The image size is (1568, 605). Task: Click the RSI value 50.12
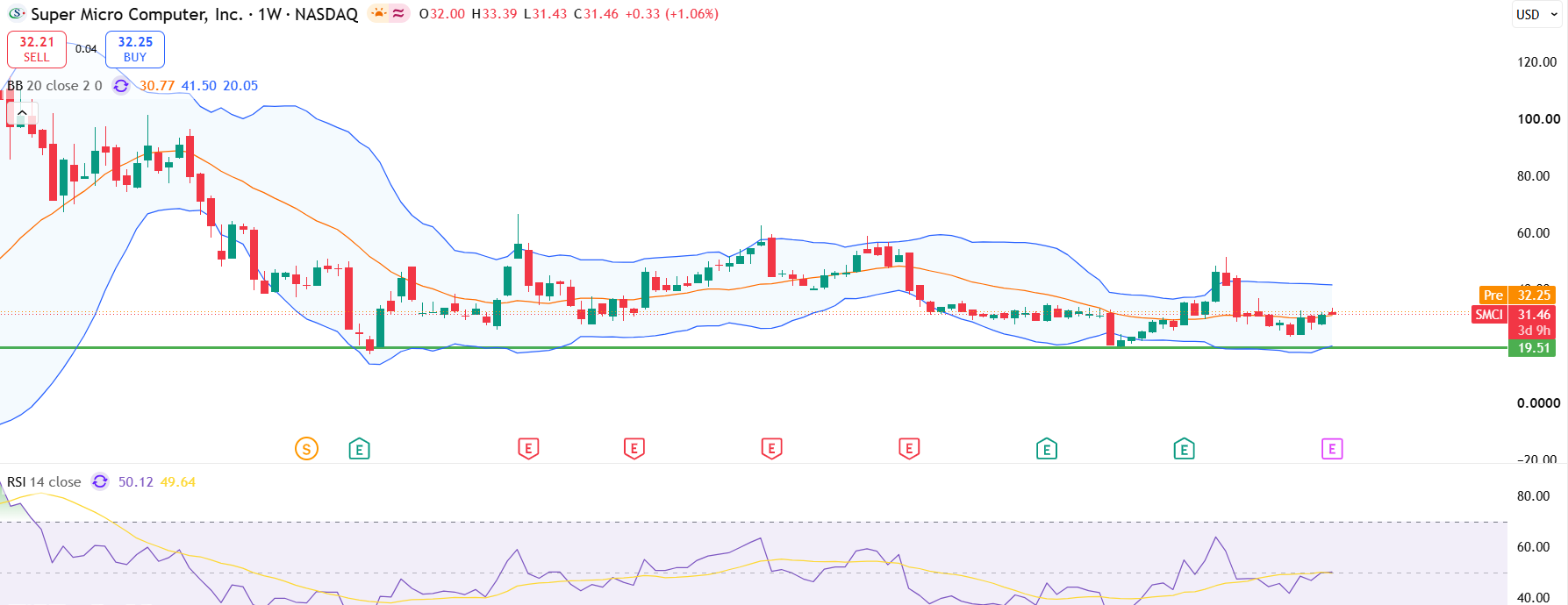(x=136, y=482)
